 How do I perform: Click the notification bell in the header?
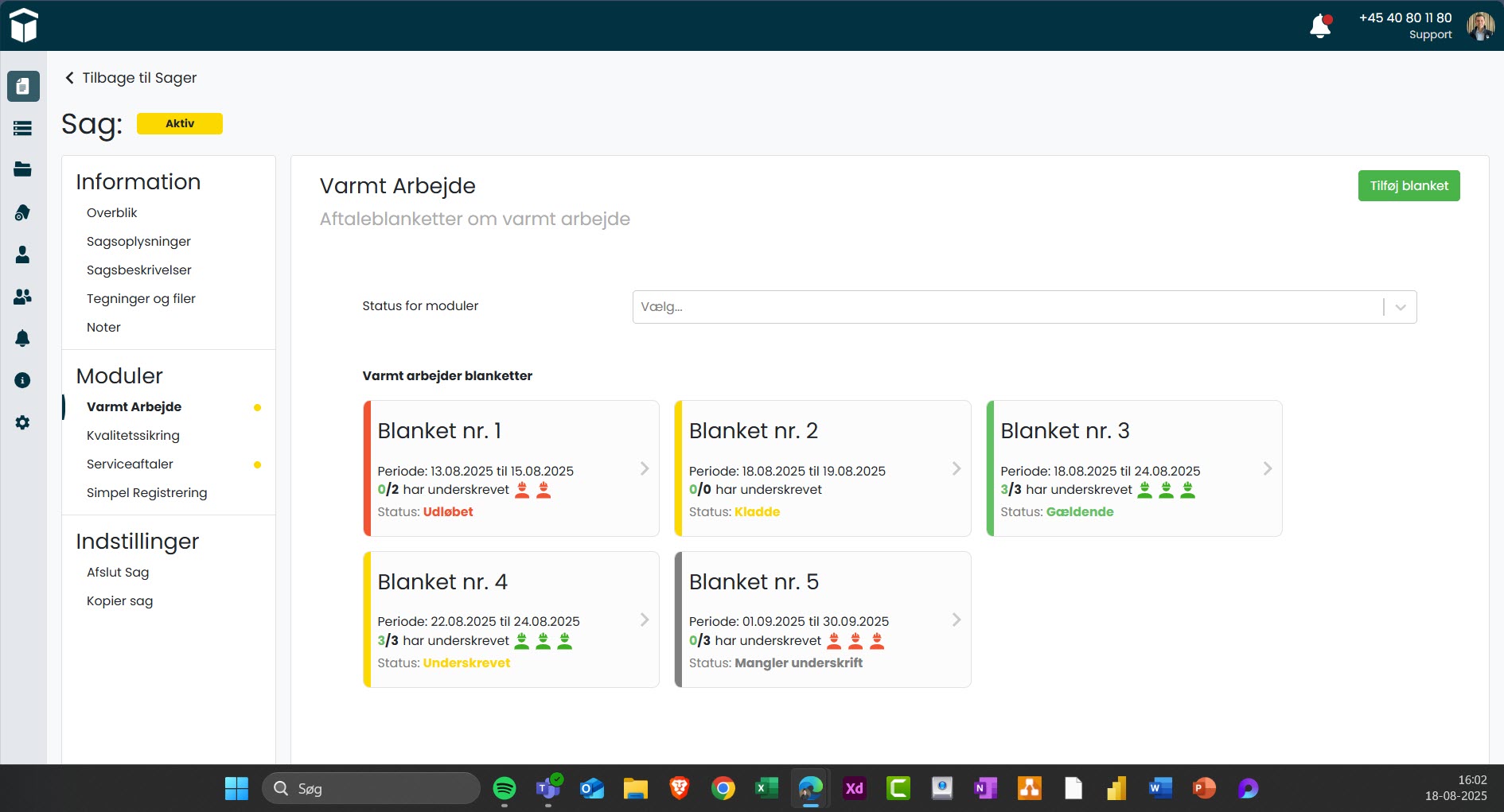click(x=1319, y=26)
